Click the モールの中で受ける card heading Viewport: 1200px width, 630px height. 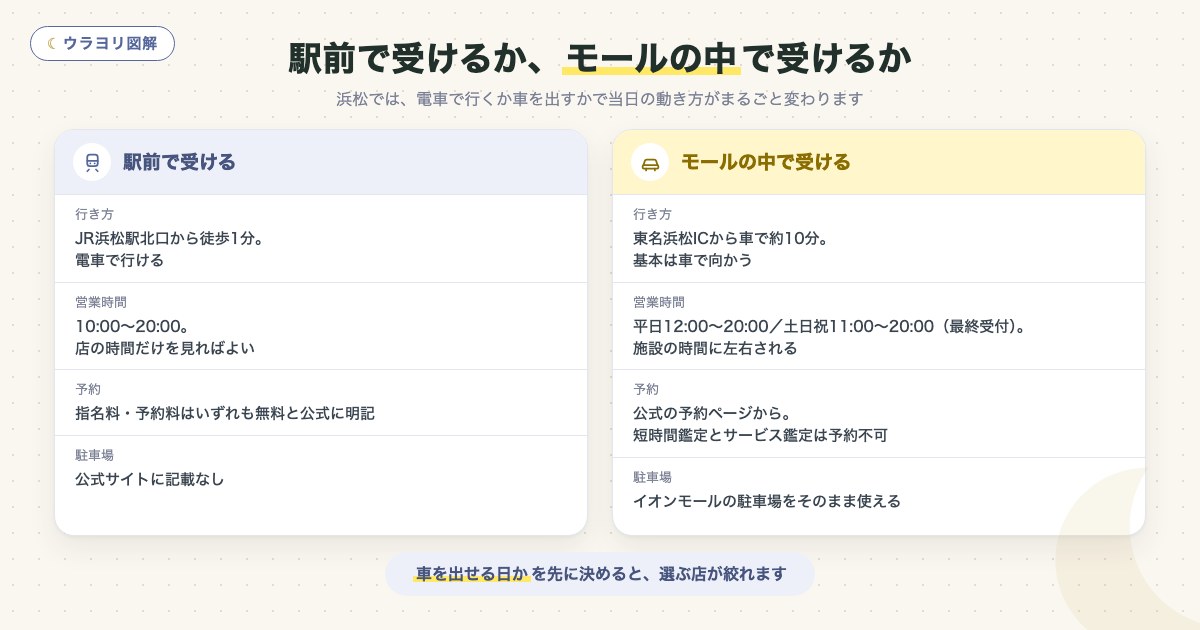765,162
